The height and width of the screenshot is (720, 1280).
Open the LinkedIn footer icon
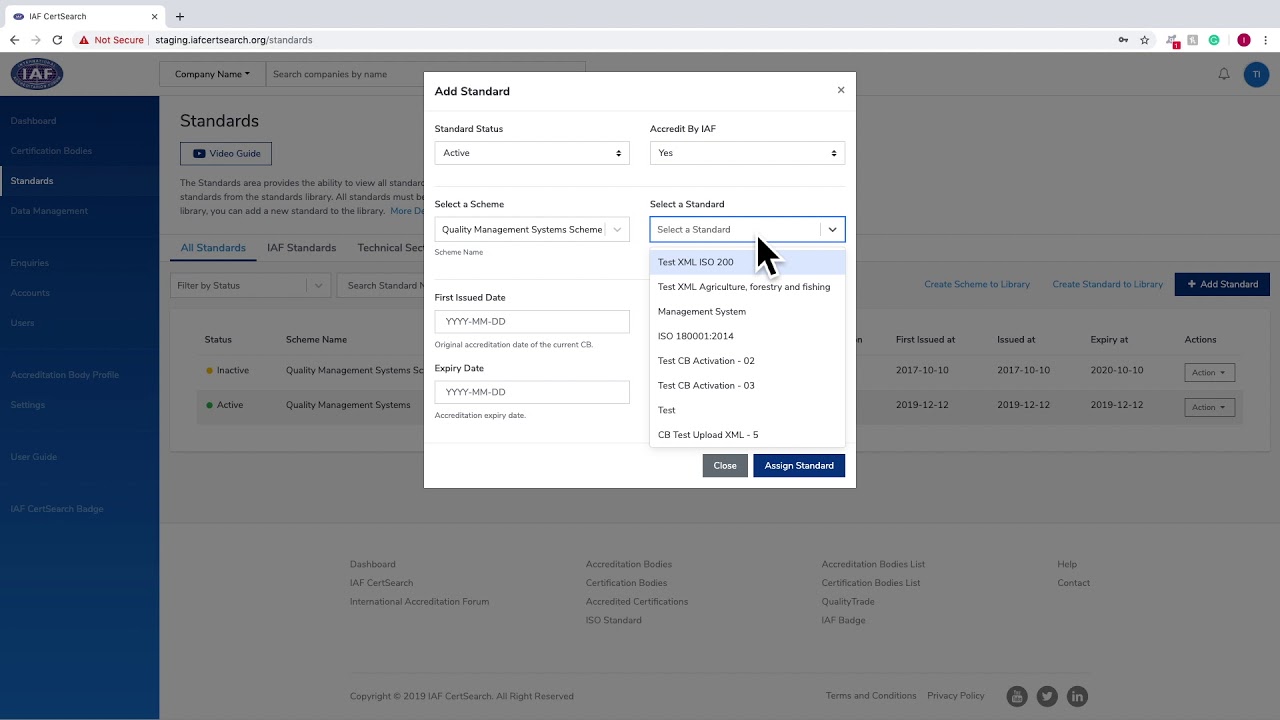click(1077, 696)
